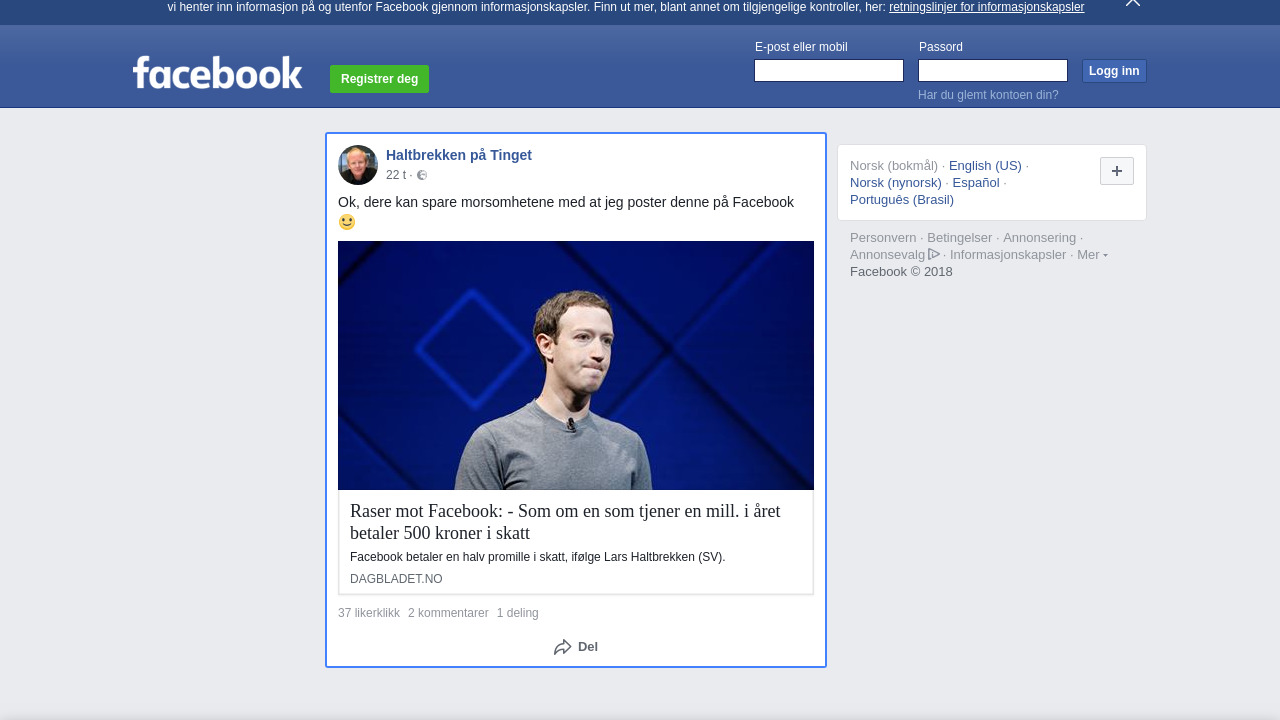Click the post text about morsomhetene
1280x720 pixels.
[x=566, y=202]
